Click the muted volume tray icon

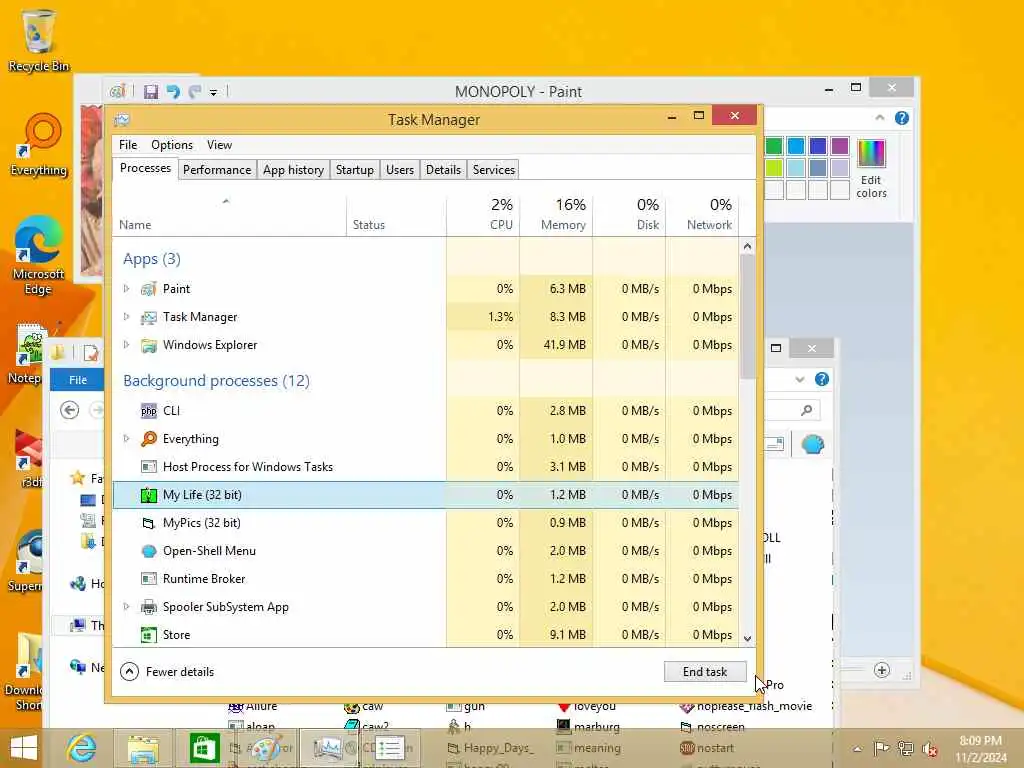(x=928, y=749)
